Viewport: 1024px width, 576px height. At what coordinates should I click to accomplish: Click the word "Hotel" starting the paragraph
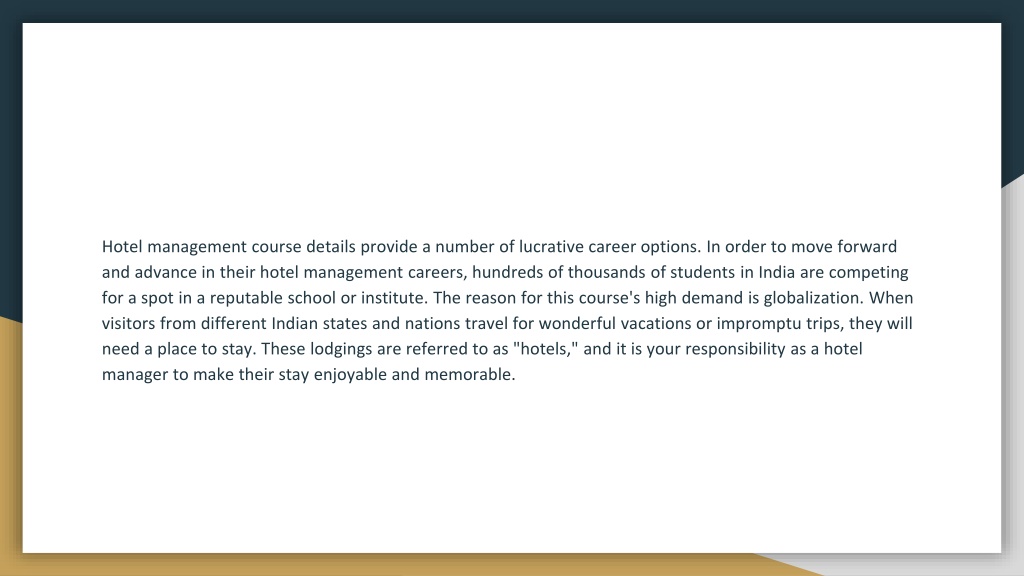coord(121,246)
